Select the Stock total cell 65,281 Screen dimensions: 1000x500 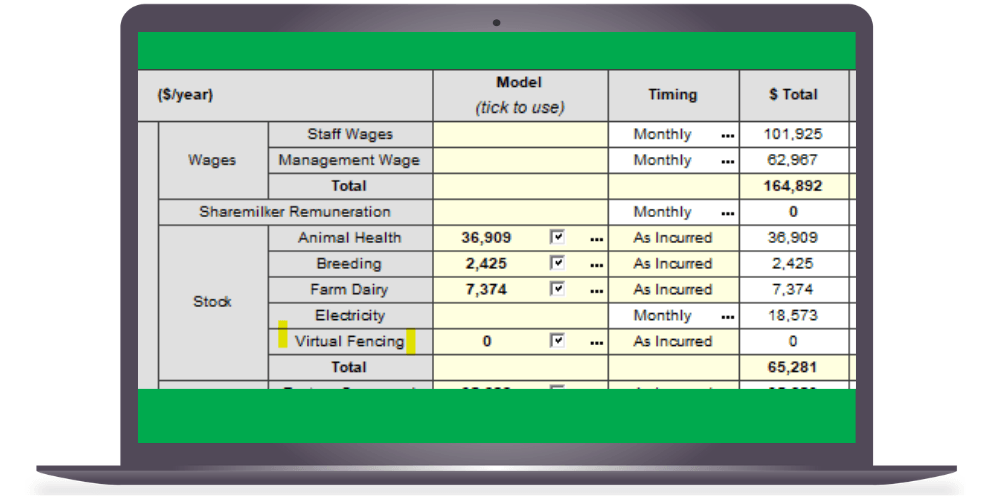point(795,367)
